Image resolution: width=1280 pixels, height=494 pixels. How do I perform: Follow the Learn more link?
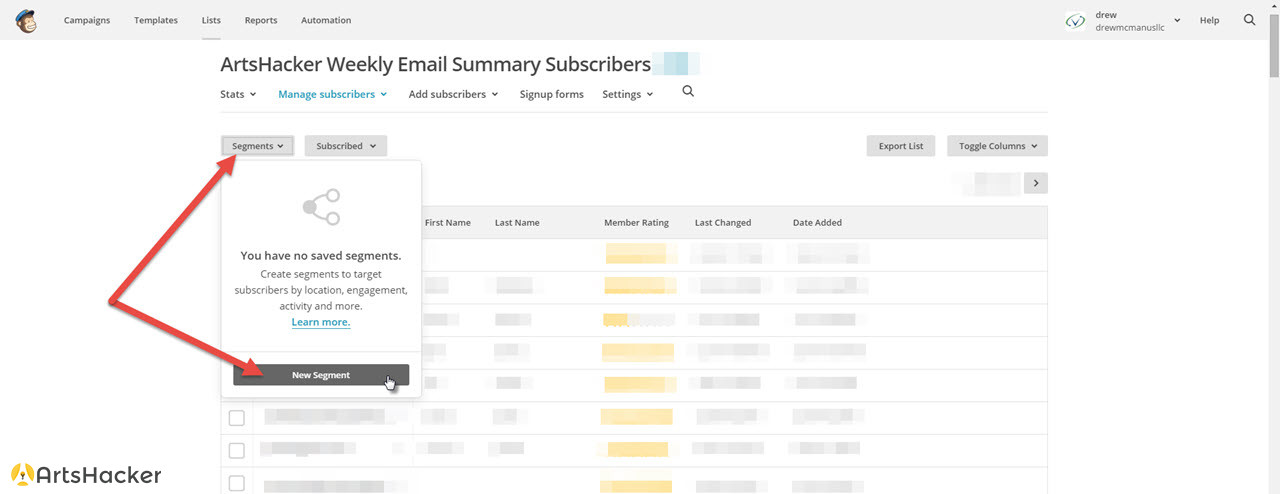(321, 322)
